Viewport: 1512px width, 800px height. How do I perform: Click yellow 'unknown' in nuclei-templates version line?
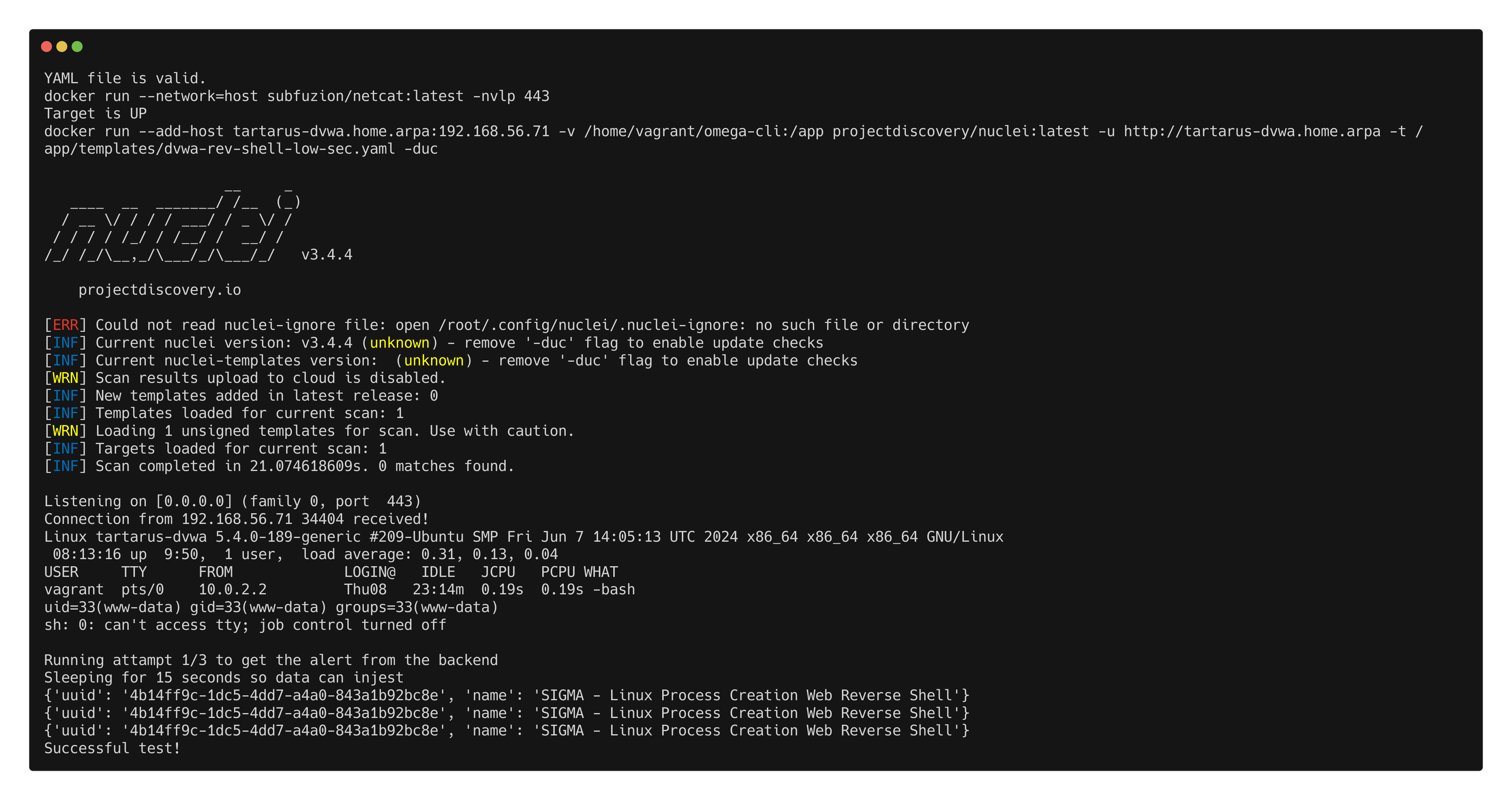(x=434, y=361)
